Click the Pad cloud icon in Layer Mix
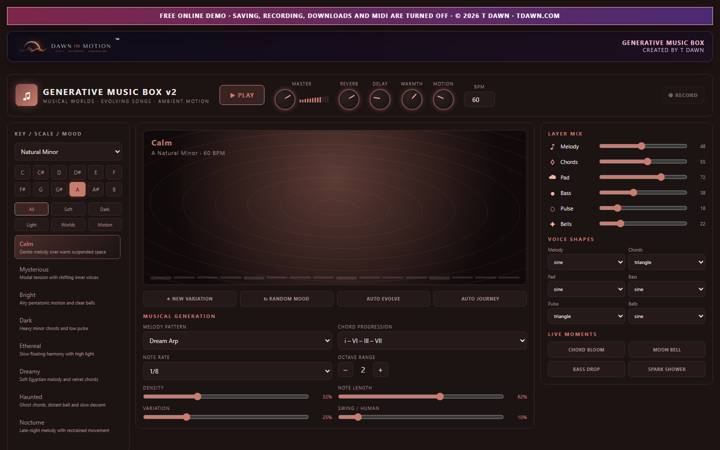The width and height of the screenshot is (720, 450). pyautogui.click(x=552, y=177)
